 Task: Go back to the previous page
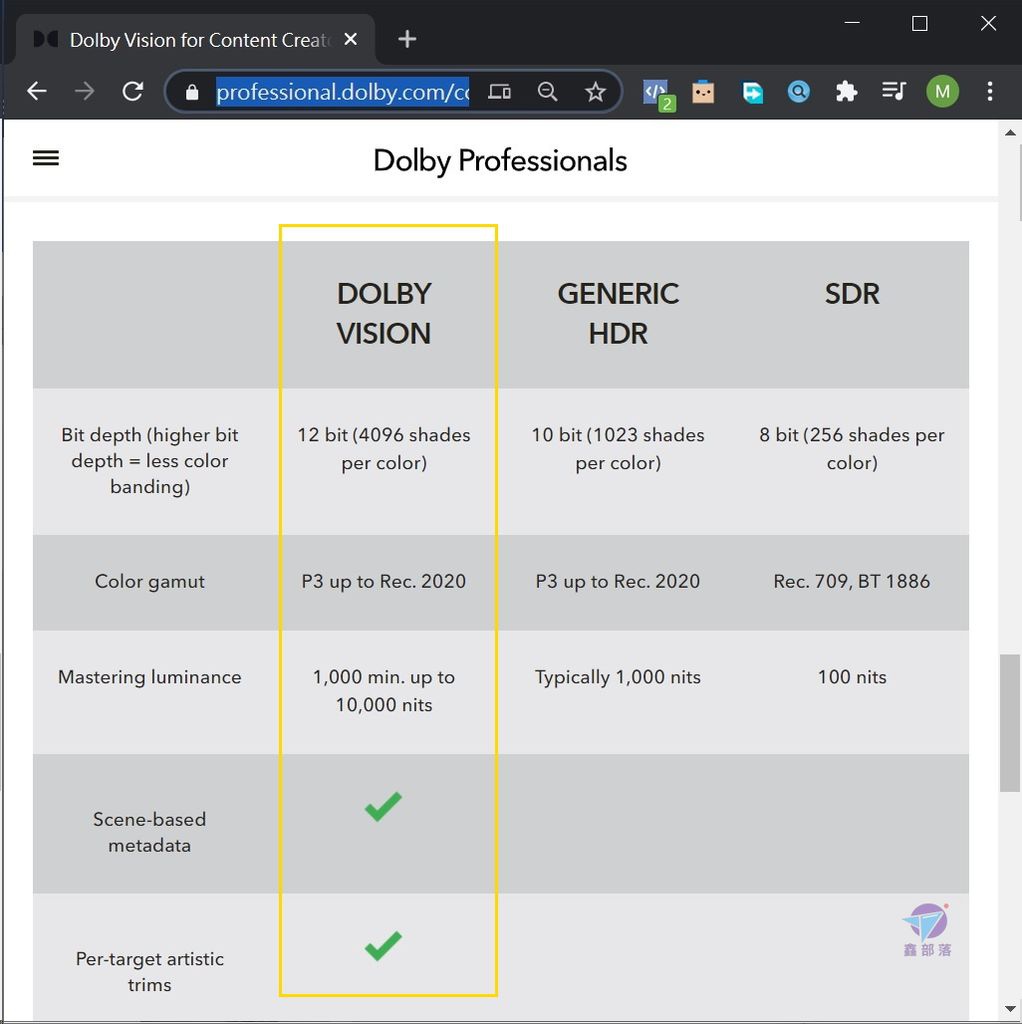37,91
